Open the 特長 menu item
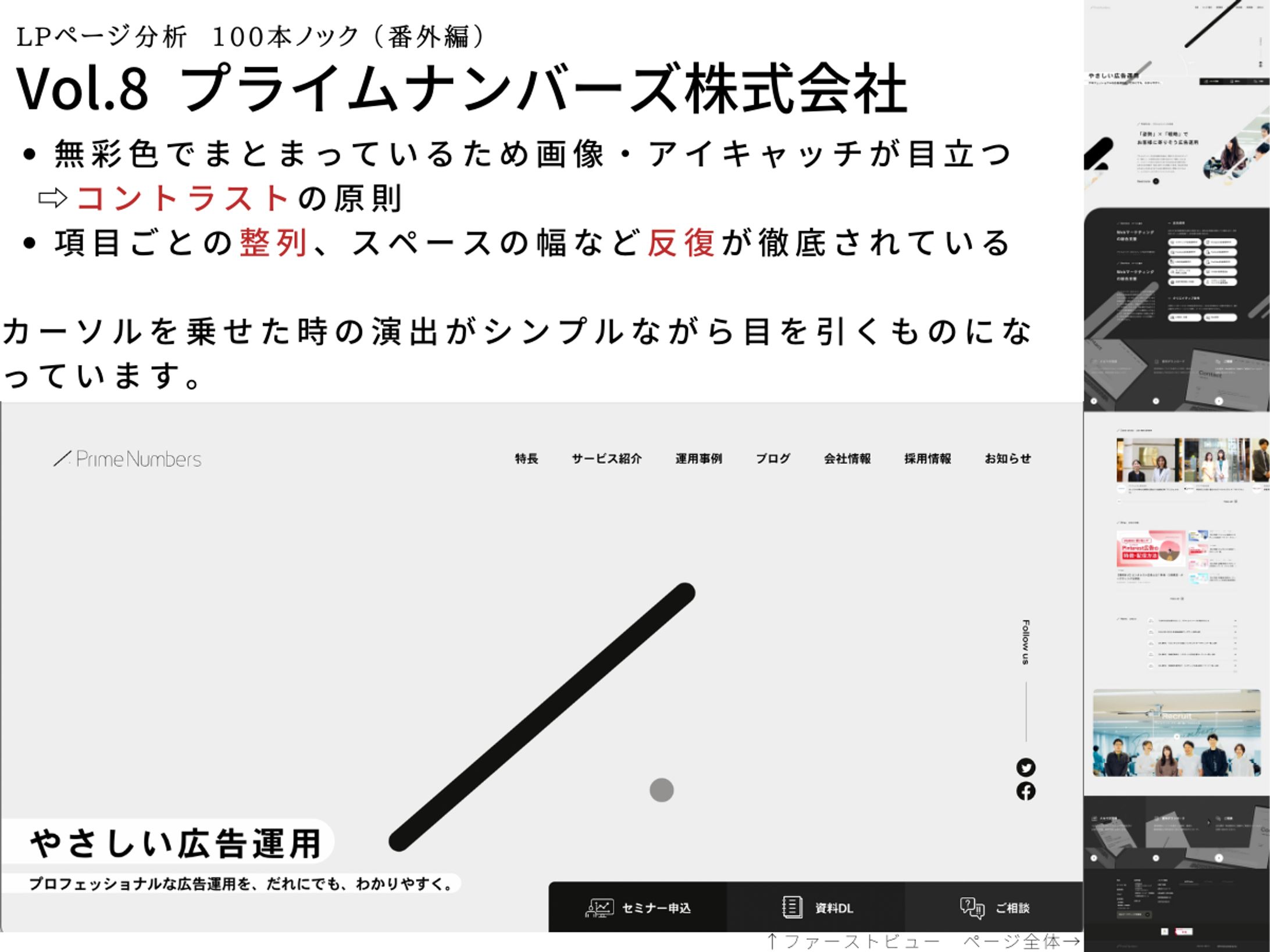1270x952 pixels. coord(526,459)
